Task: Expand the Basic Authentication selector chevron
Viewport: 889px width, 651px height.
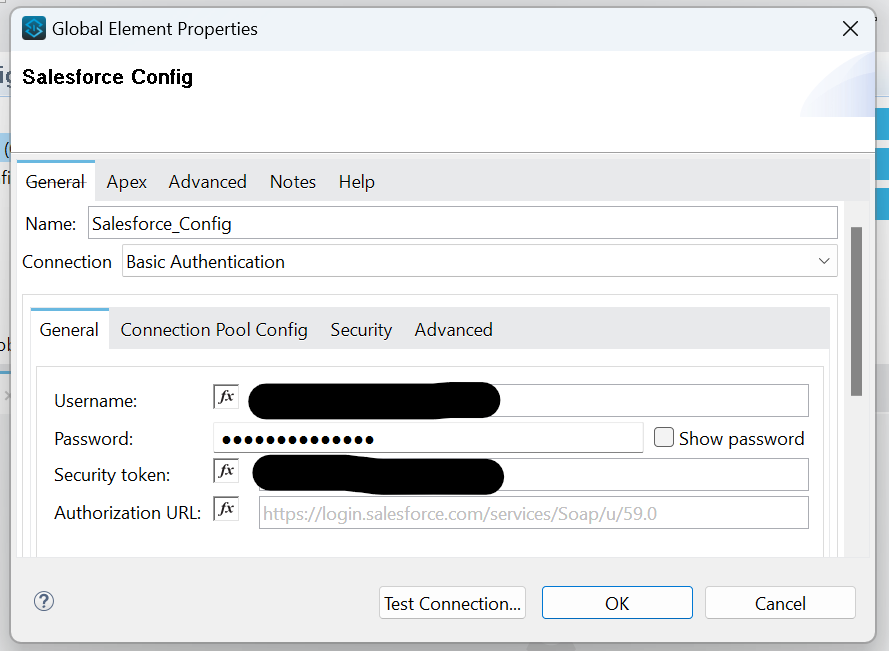Action: [824, 261]
